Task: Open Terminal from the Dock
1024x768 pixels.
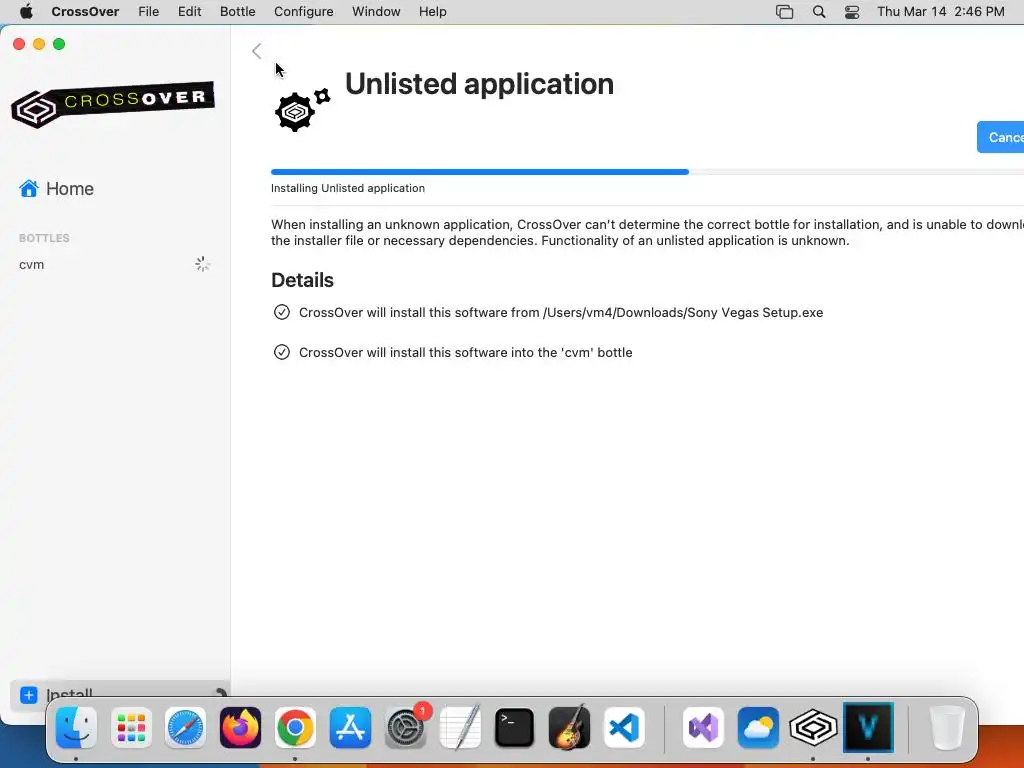Action: coord(515,727)
